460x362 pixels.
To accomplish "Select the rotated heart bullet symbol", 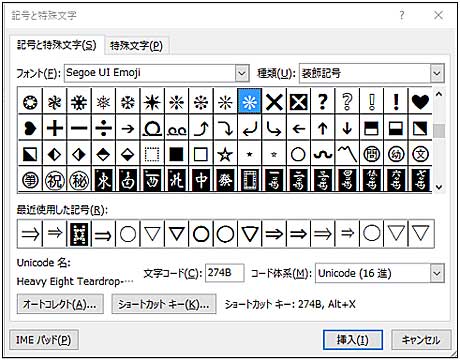I will click(x=30, y=128).
